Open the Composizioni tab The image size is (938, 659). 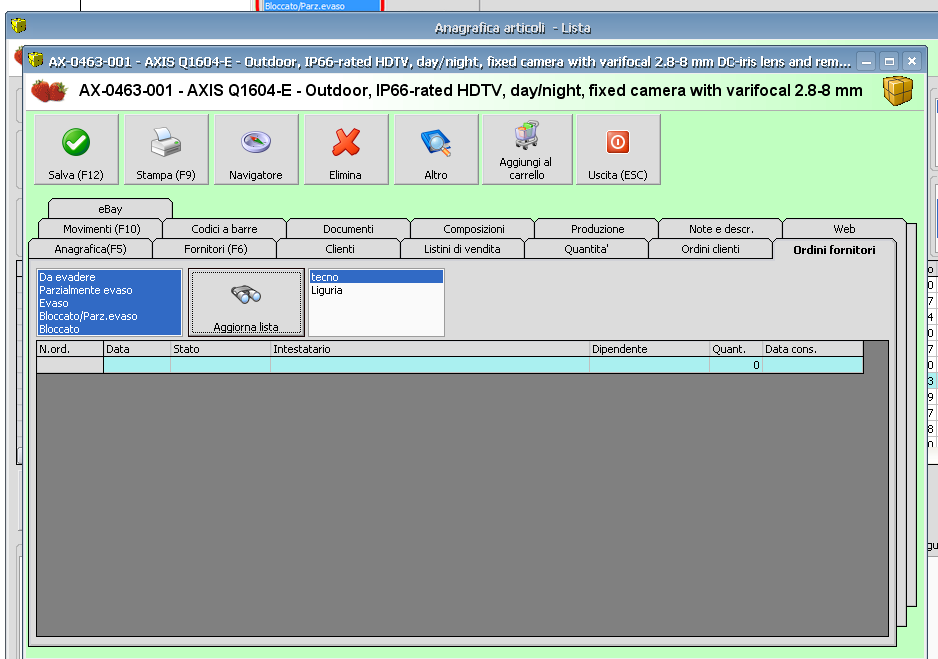coord(473,229)
